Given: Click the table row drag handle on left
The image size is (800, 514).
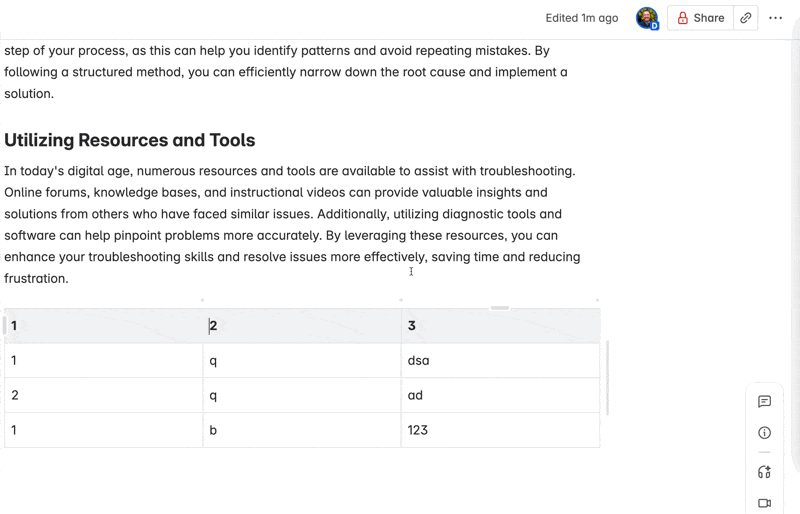Looking at the screenshot, I should (4, 325).
